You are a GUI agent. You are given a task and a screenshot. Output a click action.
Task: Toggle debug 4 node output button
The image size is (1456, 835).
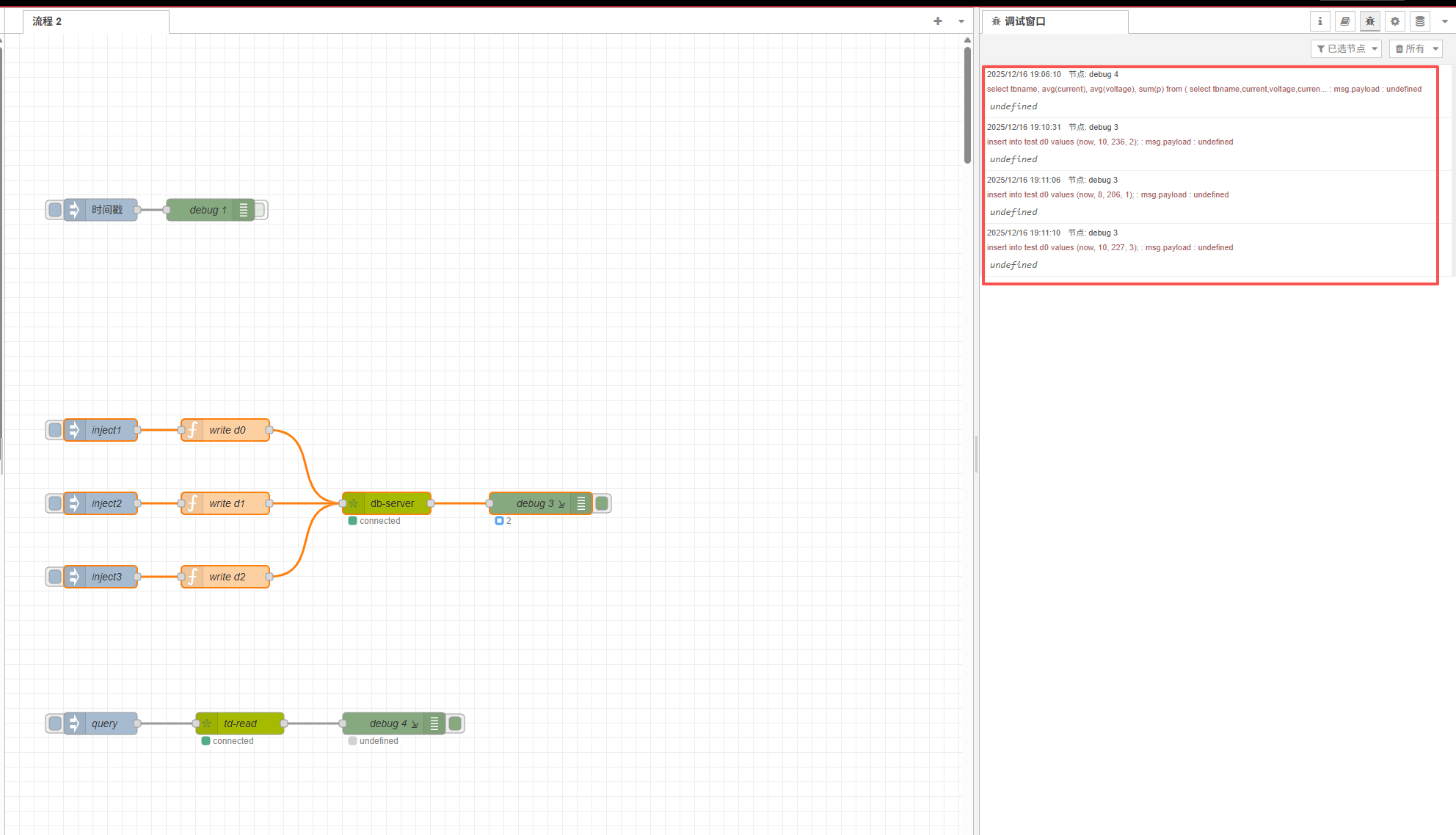click(455, 723)
